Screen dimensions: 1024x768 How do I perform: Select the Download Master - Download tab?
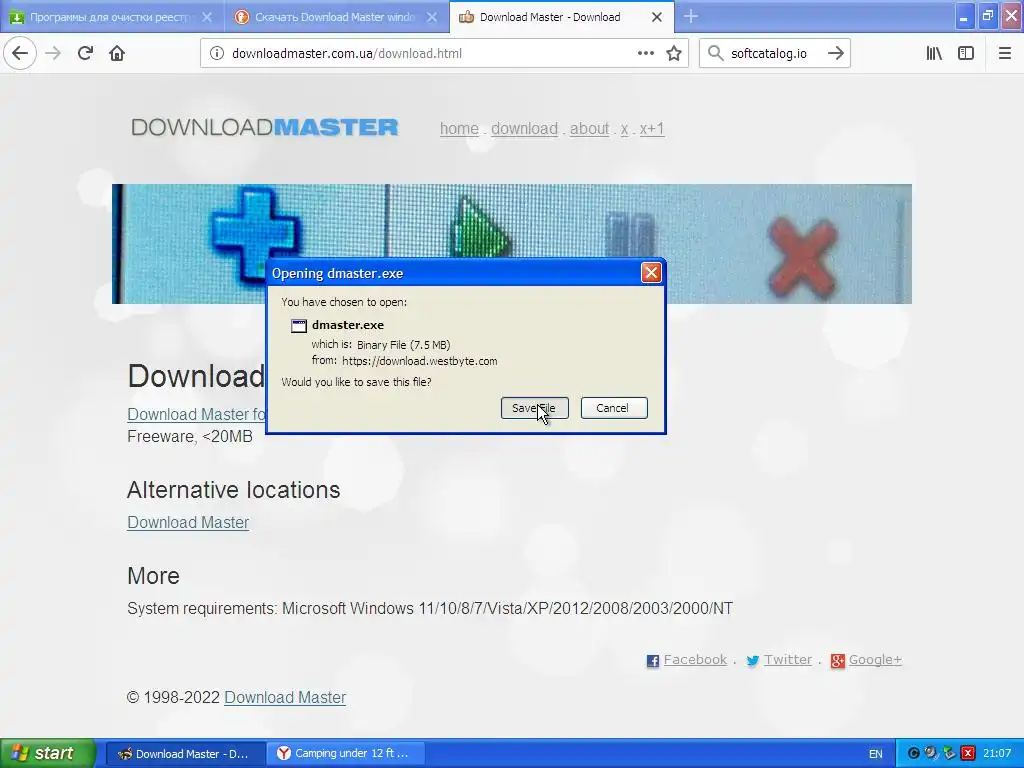(562, 17)
